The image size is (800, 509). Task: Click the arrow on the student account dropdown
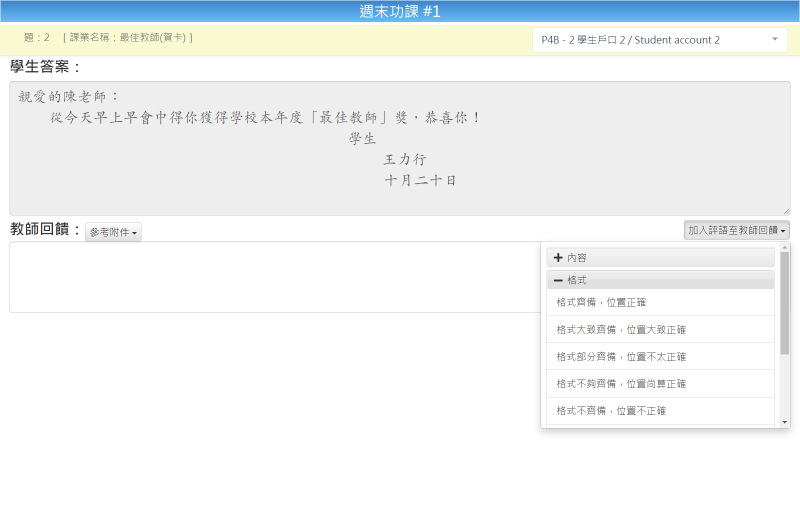(775, 40)
